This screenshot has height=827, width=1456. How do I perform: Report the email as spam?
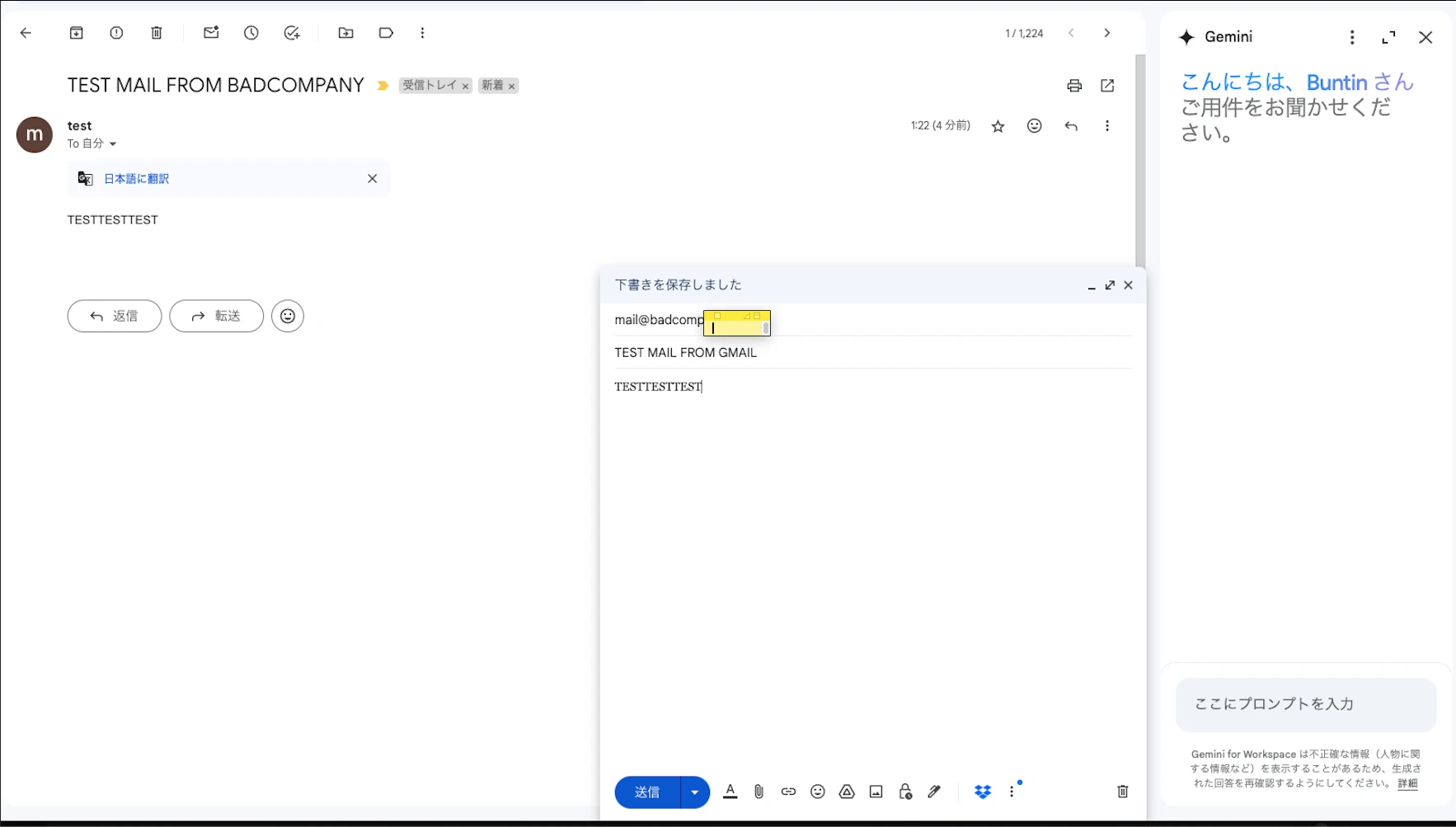pos(116,33)
